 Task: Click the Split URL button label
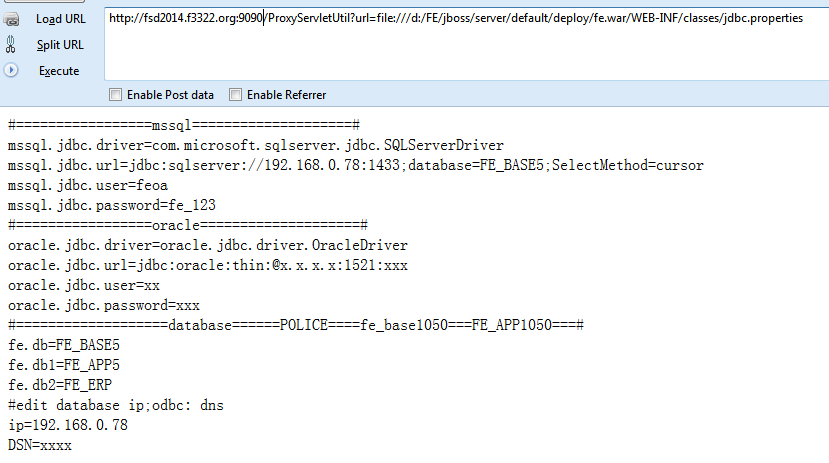tap(60, 45)
